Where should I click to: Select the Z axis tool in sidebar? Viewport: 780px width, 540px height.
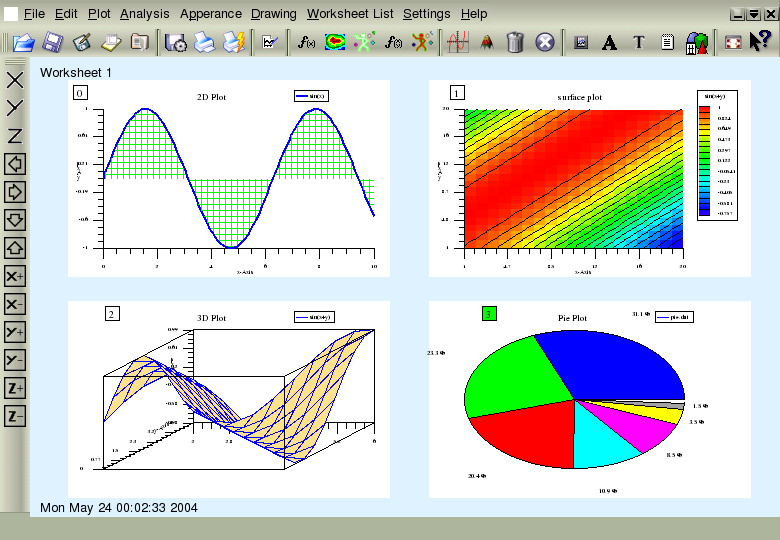click(x=15, y=136)
